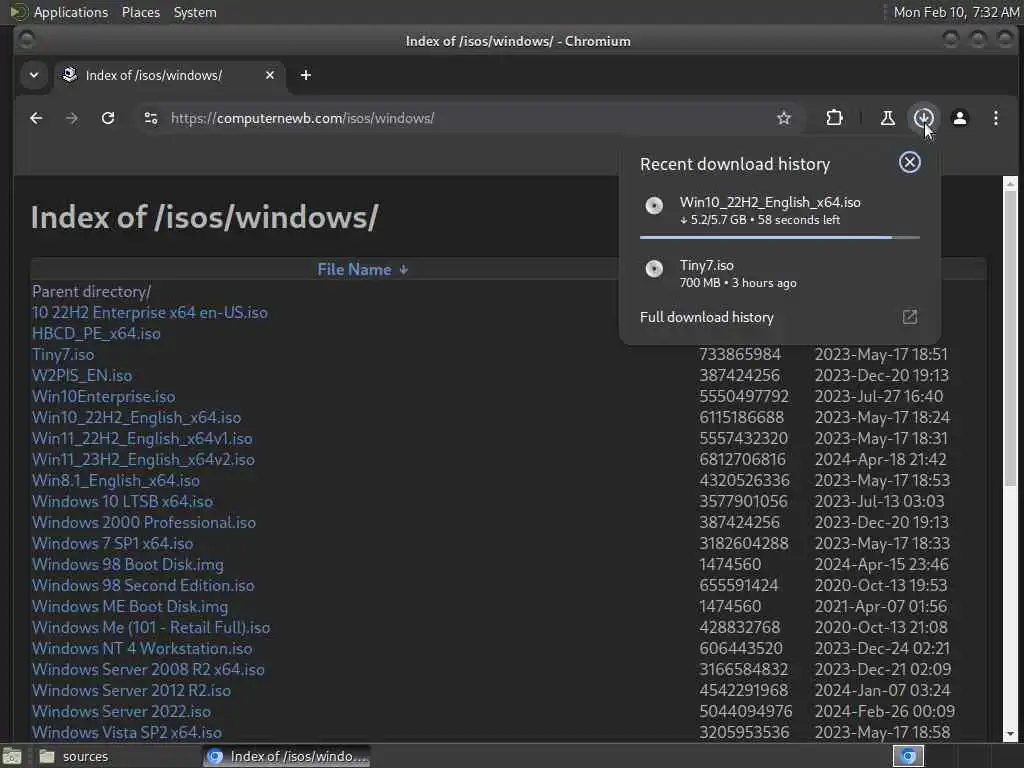This screenshot has height=768, width=1024.
Task: Click the workspace switcher in bottom panel
Action: pos(908,756)
